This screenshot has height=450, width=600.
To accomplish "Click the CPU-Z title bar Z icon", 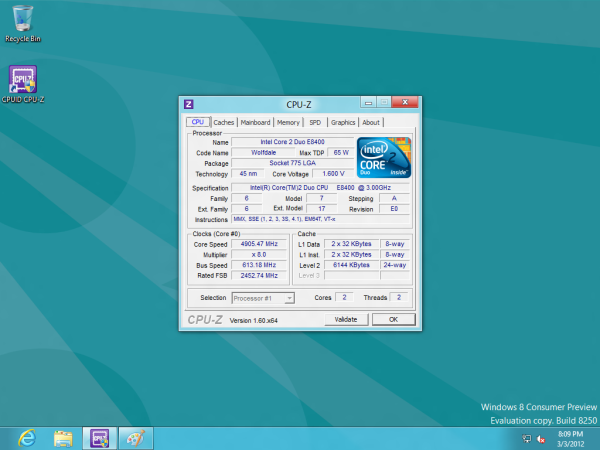I will pyautogui.click(x=188, y=104).
